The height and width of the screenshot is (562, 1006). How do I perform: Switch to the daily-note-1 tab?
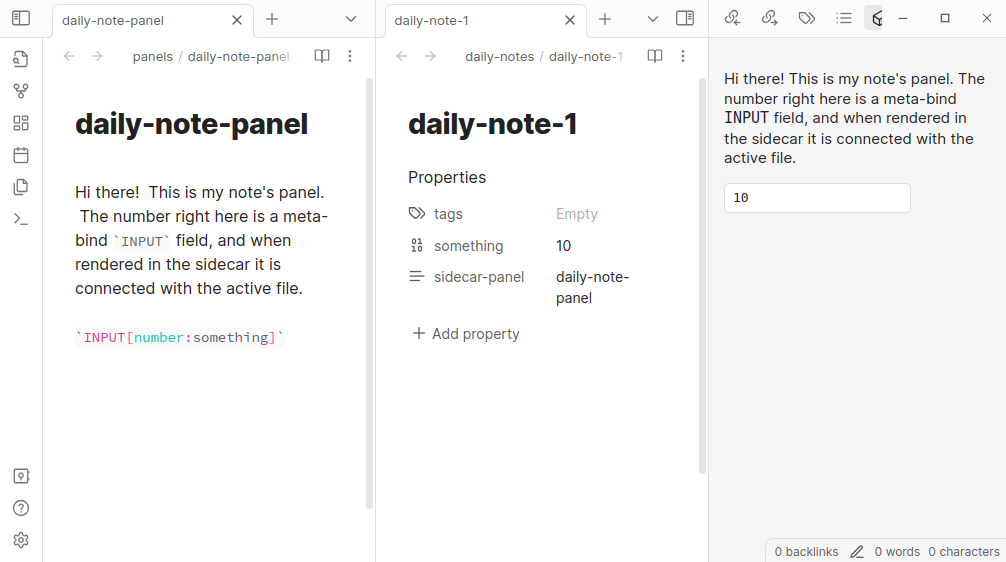431,21
